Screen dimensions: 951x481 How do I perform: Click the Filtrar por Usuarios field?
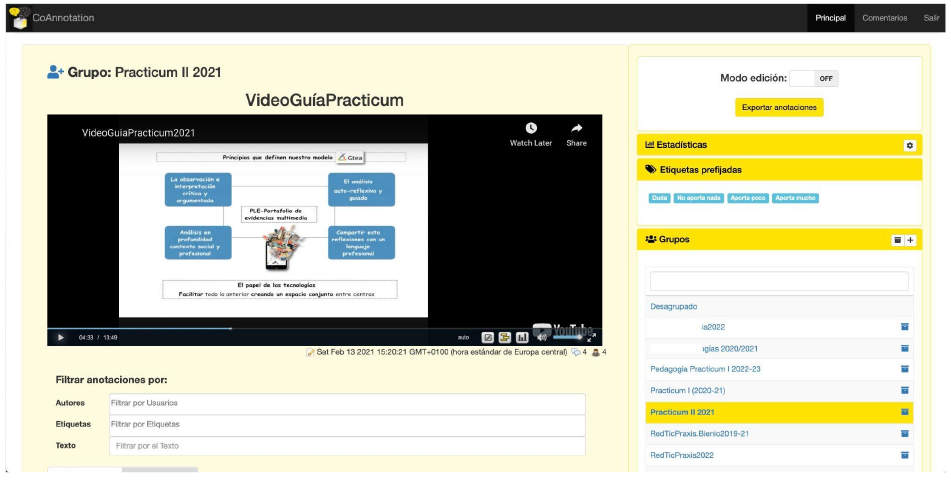[346, 403]
